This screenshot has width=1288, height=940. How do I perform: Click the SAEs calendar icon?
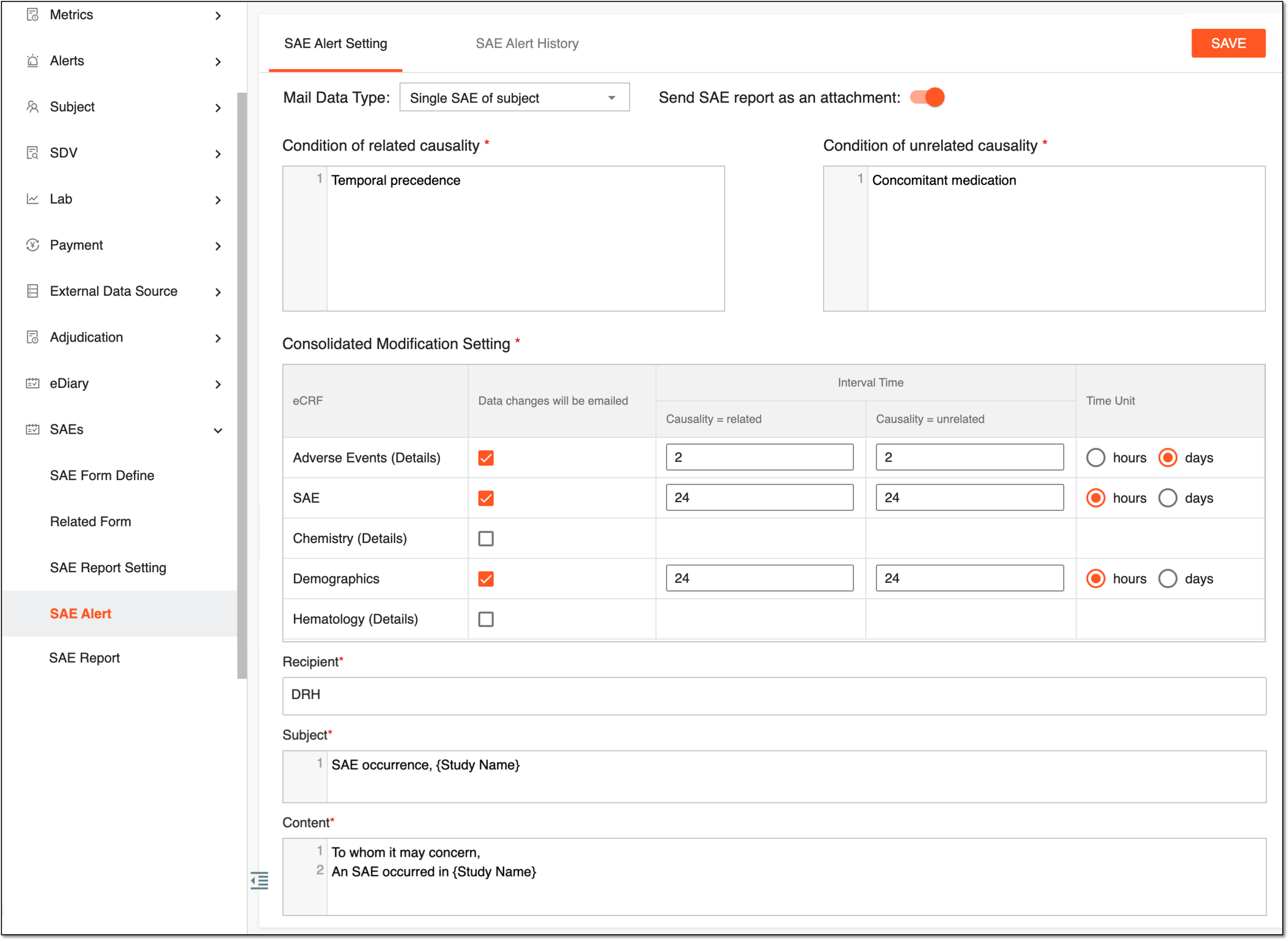[32, 430]
